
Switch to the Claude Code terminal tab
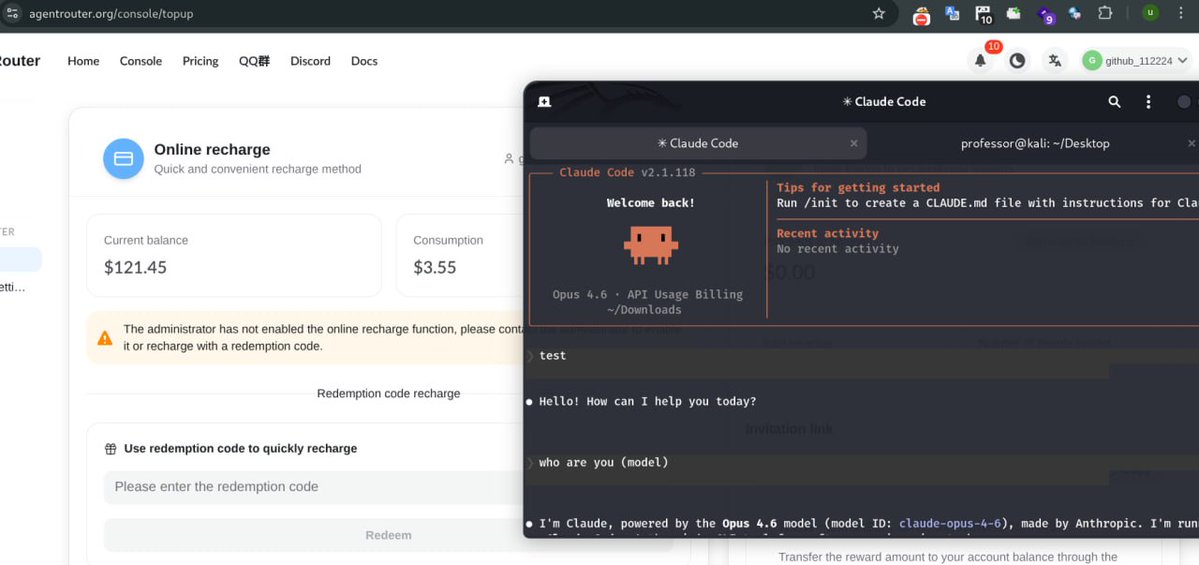[x=697, y=143]
